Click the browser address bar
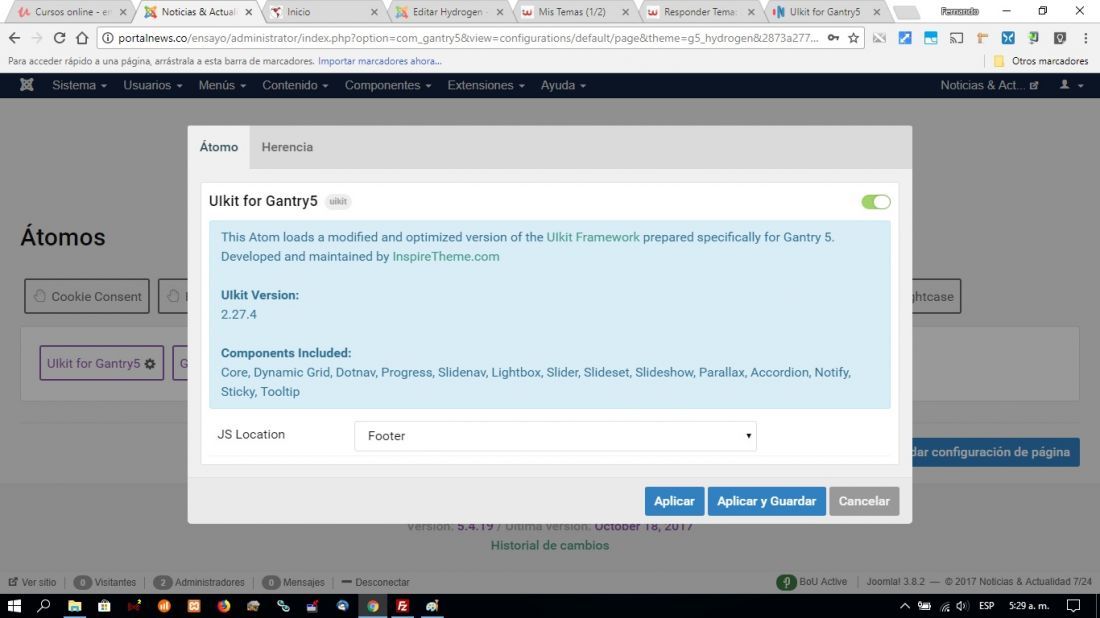This screenshot has height=618, width=1100. 463,38
